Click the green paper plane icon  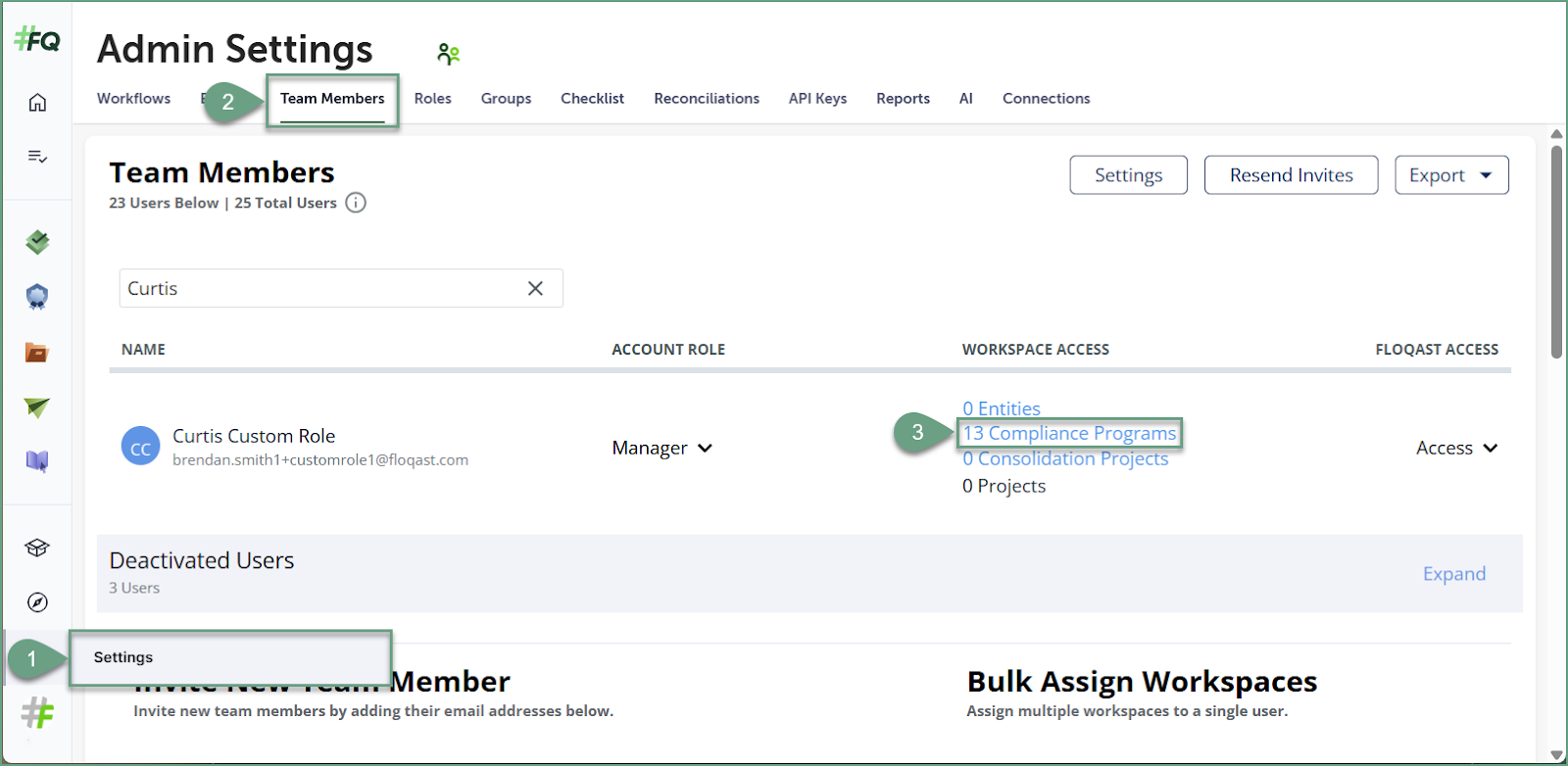point(37,407)
